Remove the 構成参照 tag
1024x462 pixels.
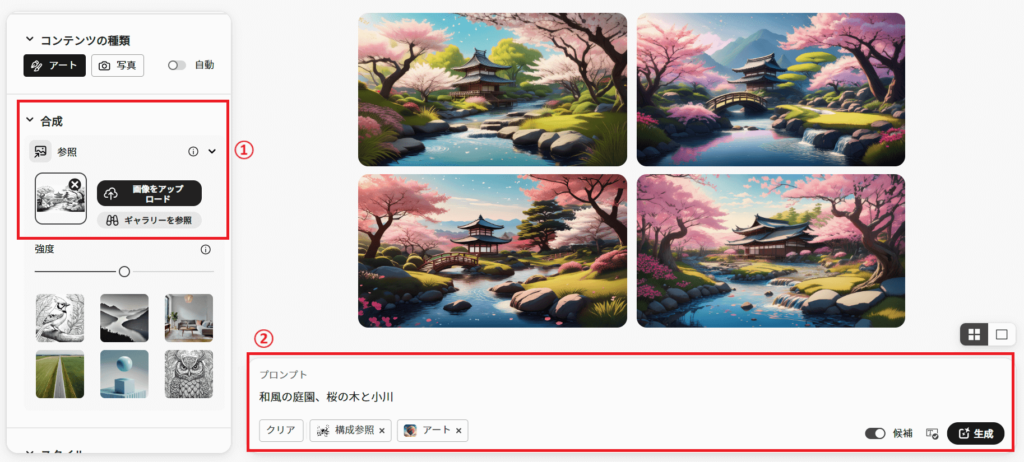(382, 431)
